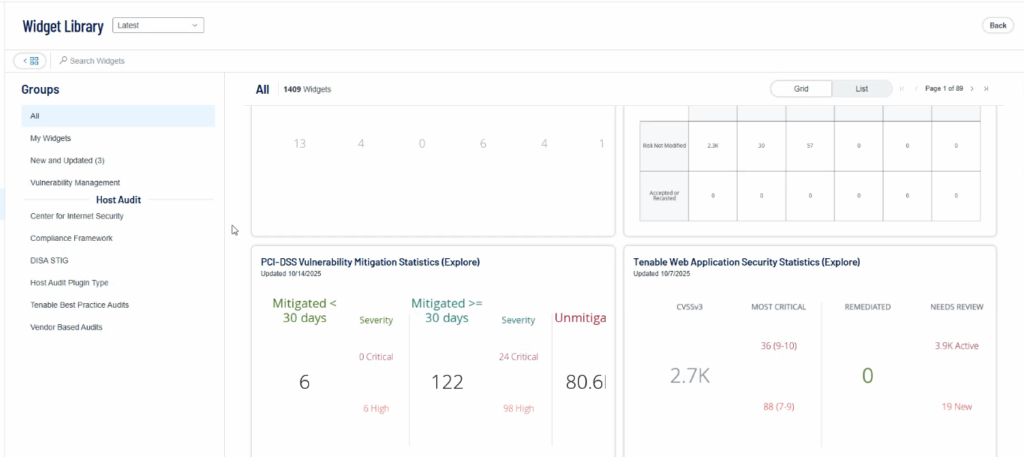Click the search magnifier icon
Image resolution: width=1024 pixels, height=457 pixels.
coord(64,61)
